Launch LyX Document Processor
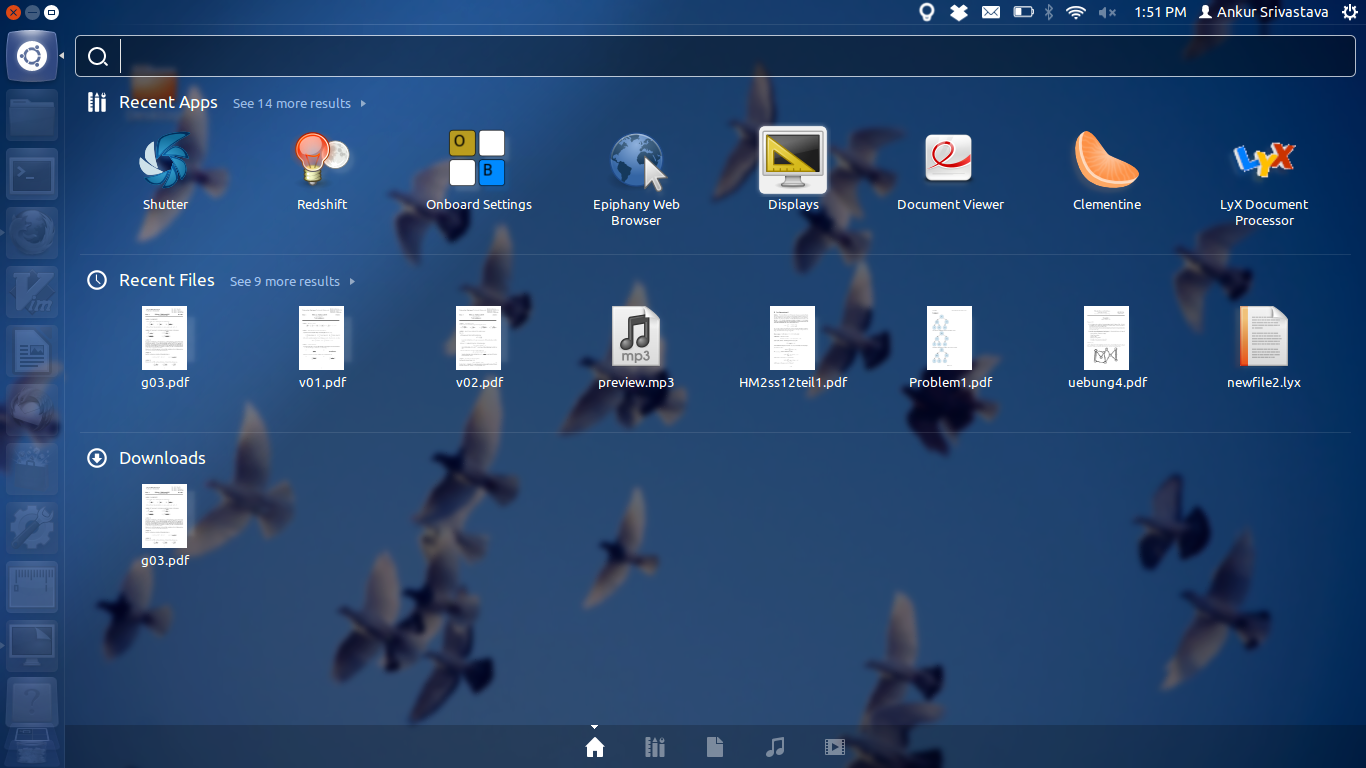 [1264, 158]
